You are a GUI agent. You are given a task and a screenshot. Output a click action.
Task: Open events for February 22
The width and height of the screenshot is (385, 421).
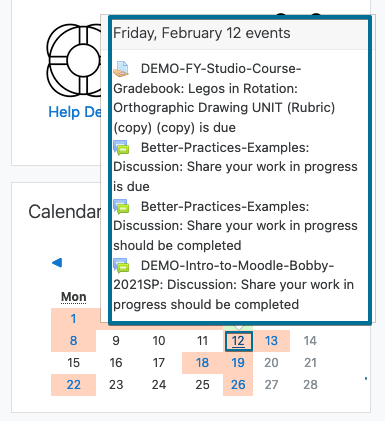click(73, 385)
